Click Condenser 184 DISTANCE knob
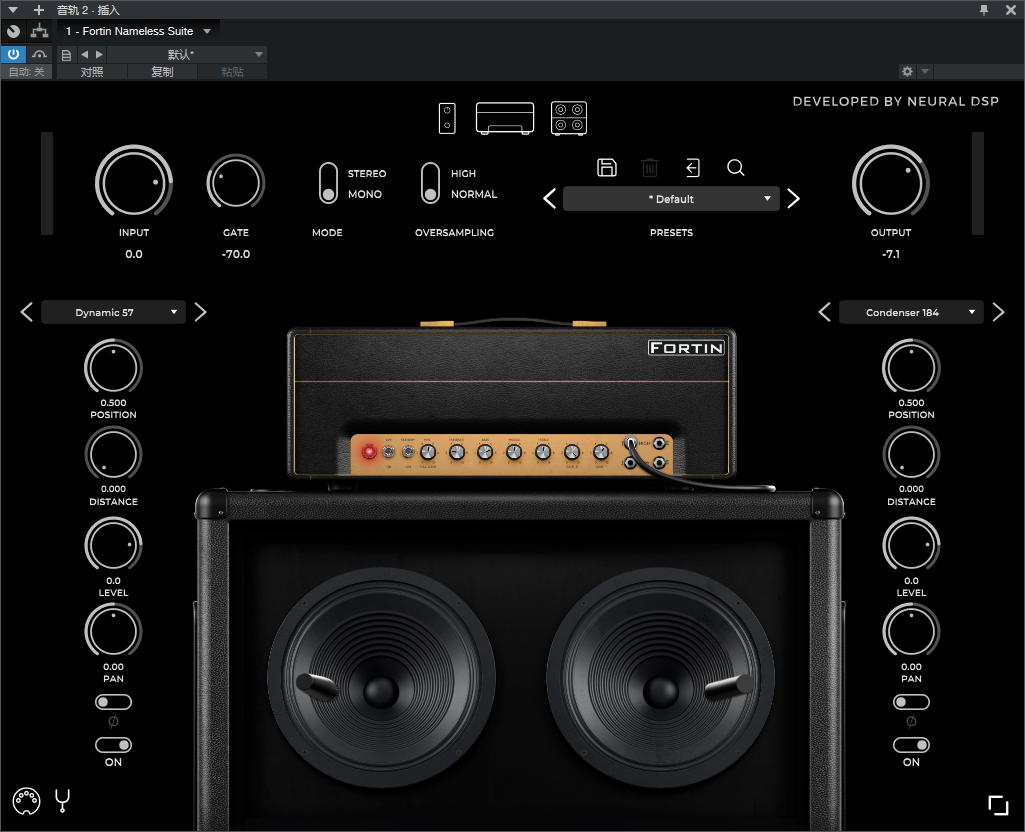 tap(911, 454)
